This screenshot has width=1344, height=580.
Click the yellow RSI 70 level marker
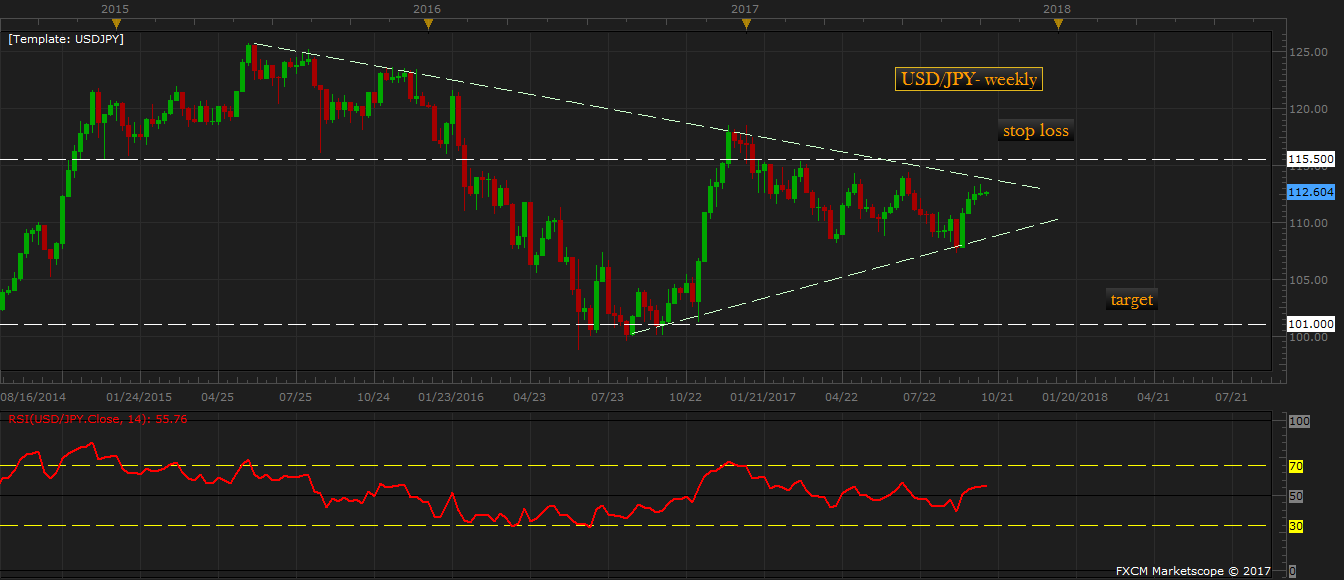click(x=1295, y=466)
